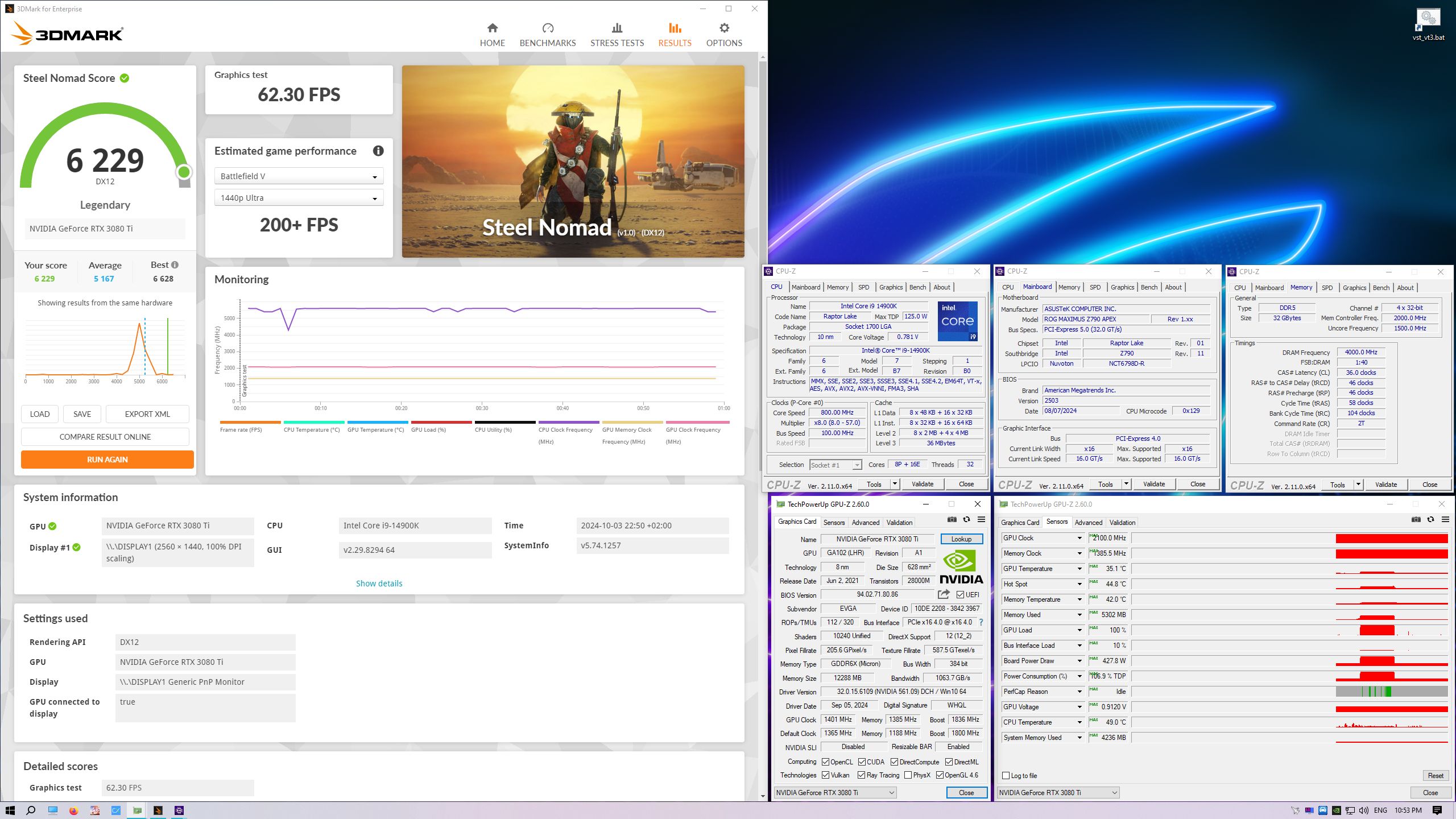The width and height of the screenshot is (1456, 819).
Task: Click the 3DMark logo
Action: (x=67, y=34)
